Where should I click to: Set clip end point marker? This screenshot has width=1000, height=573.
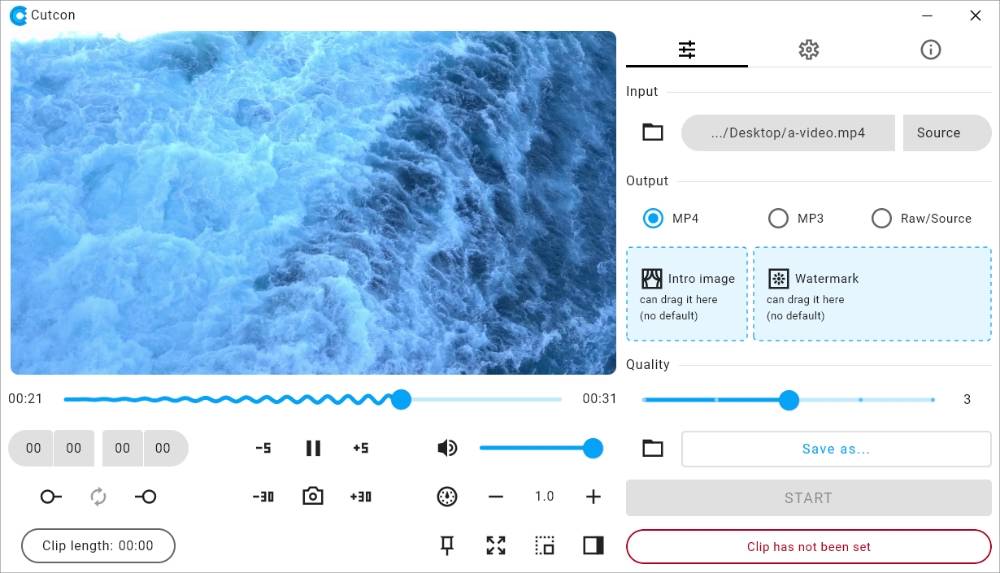(x=146, y=496)
